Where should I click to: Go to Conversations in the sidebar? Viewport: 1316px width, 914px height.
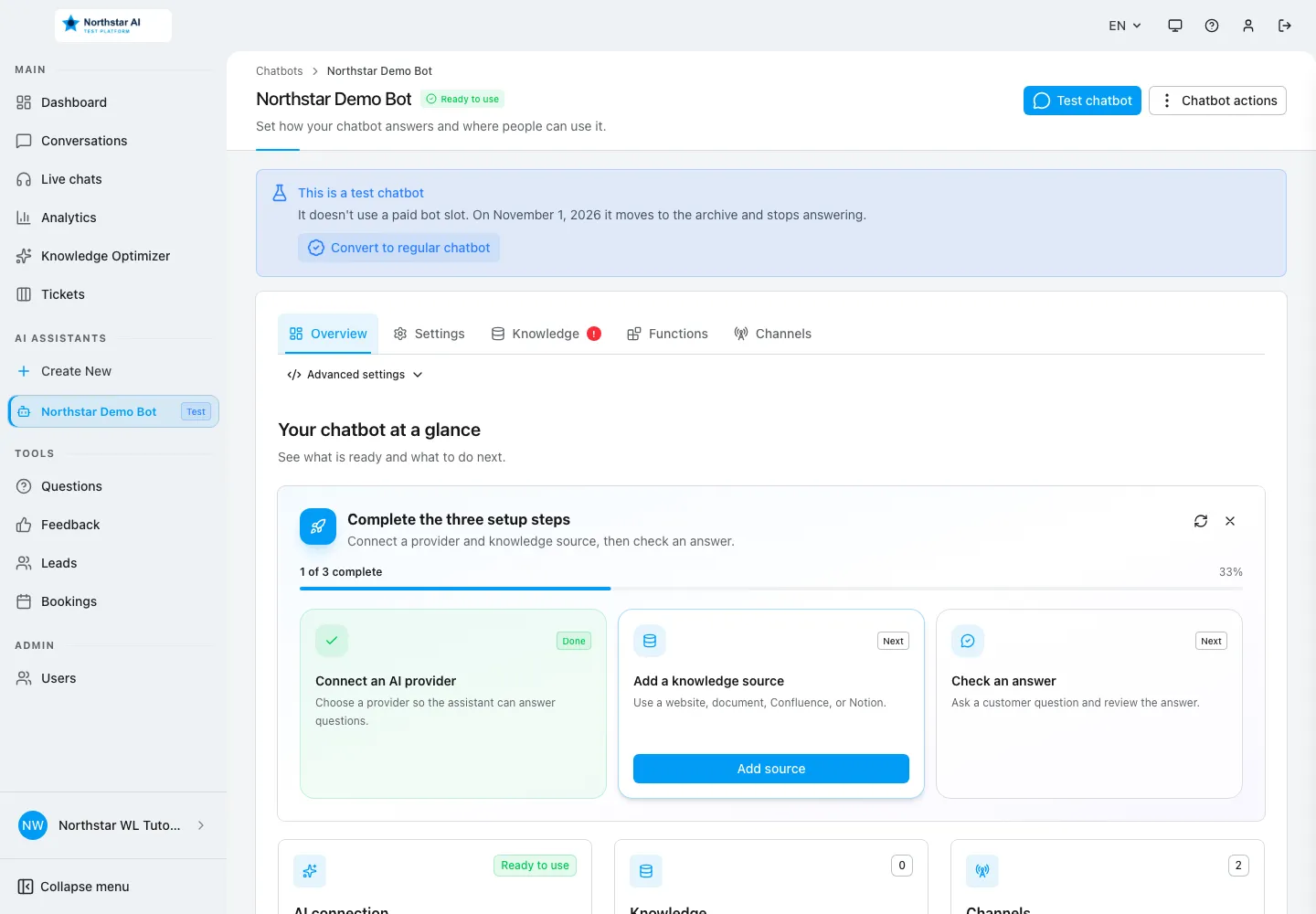113,141
